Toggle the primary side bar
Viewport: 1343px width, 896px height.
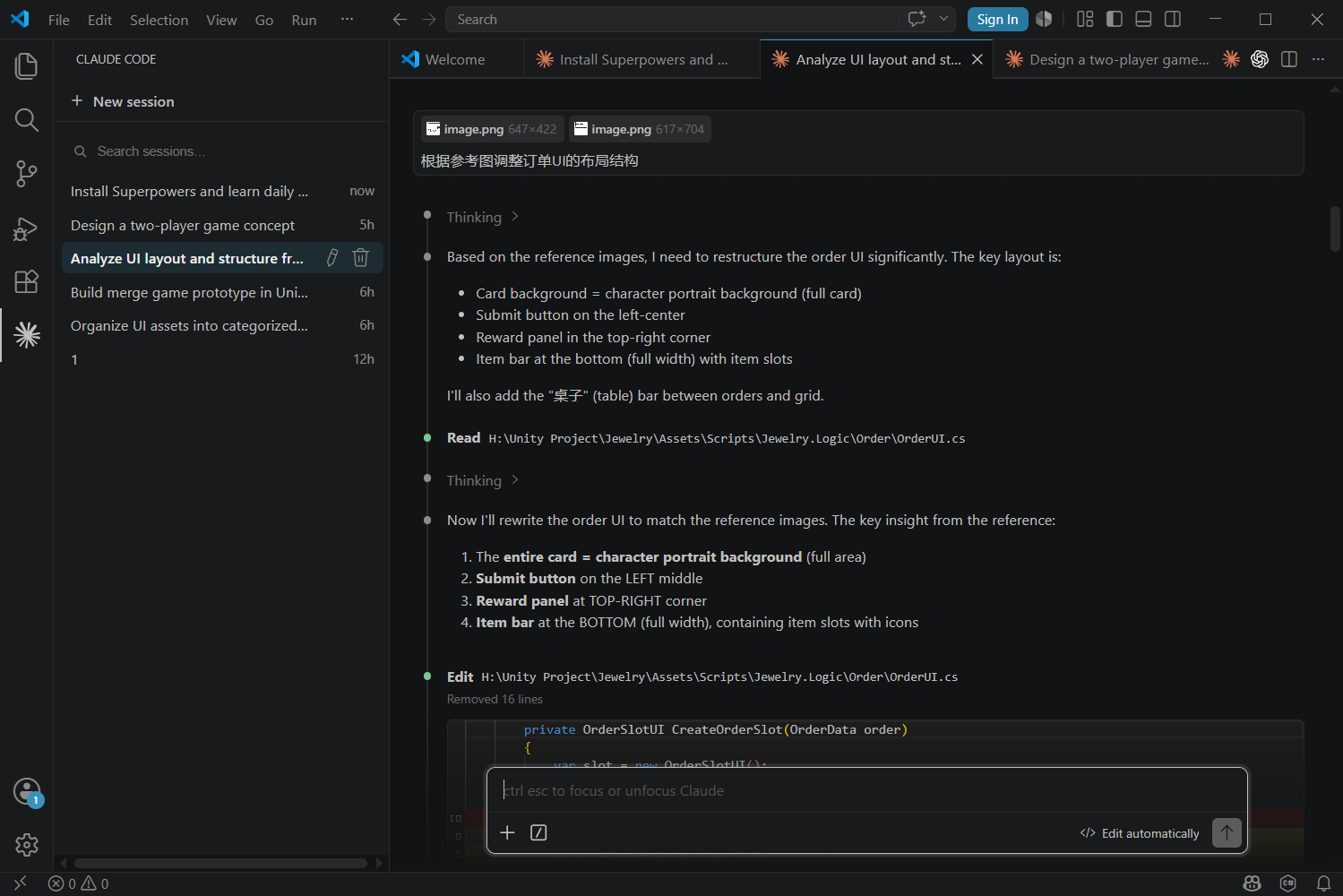click(x=1115, y=19)
